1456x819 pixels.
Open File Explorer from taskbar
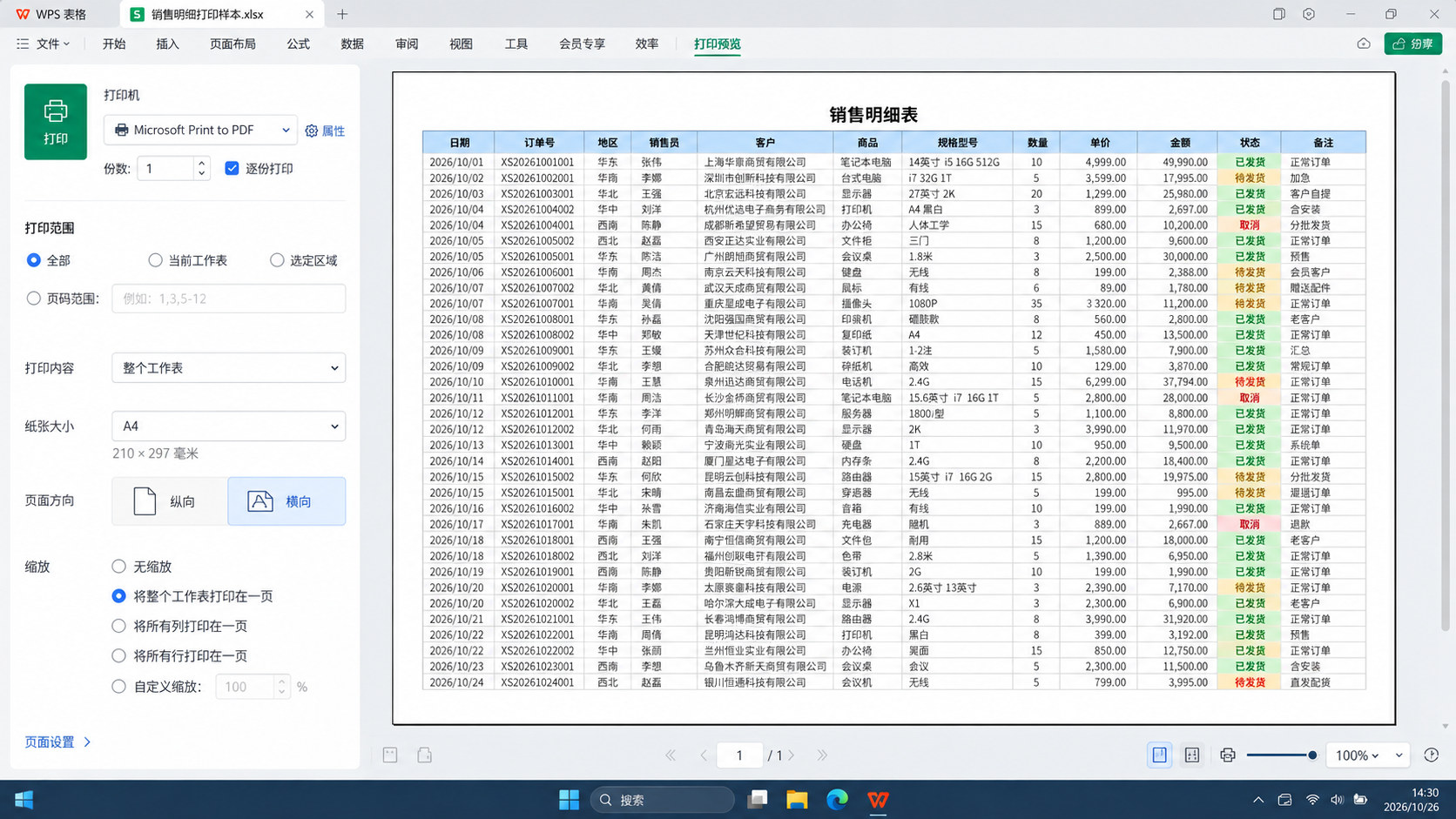(797, 800)
